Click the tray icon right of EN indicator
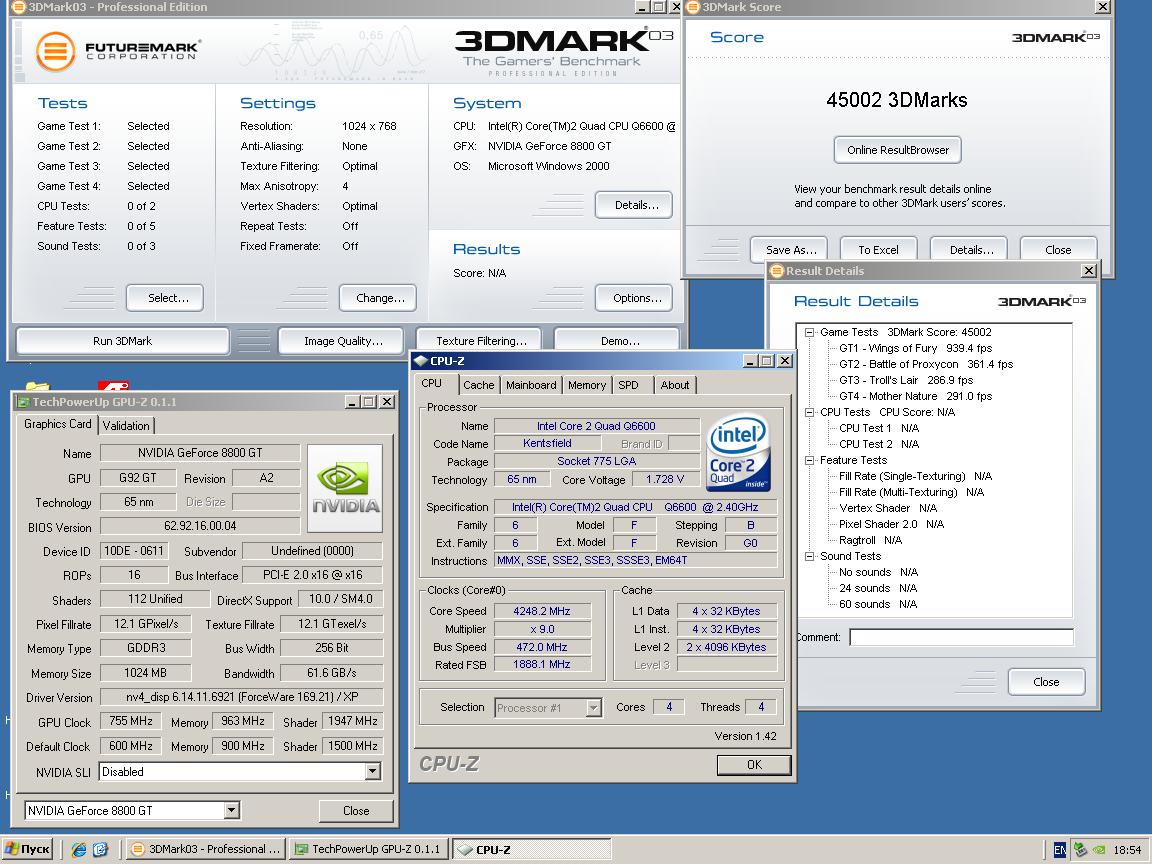1152x864 pixels. 1079,850
